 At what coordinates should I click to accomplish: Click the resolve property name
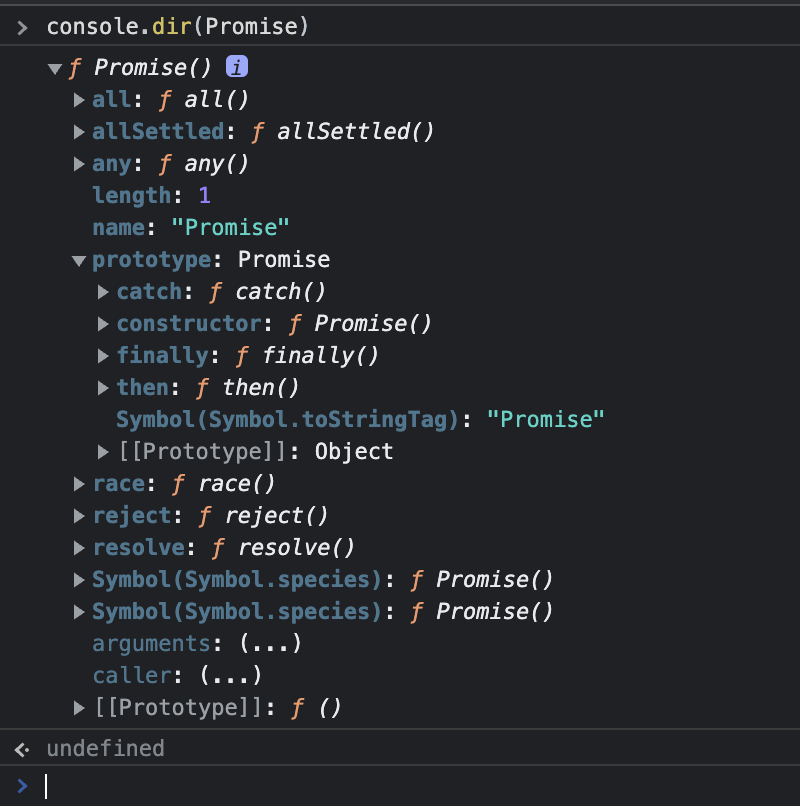(x=139, y=547)
